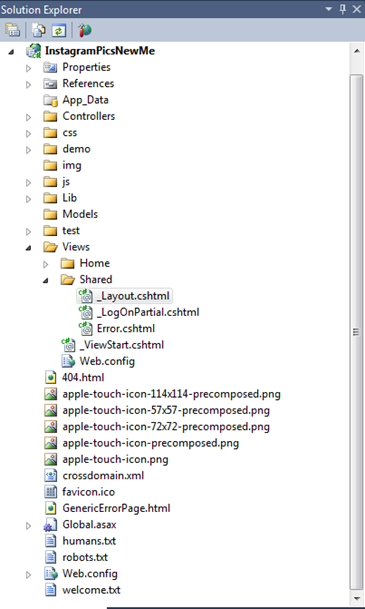Expand the Home folder under Views
Screen dimensions: 365x609
(x=45, y=264)
